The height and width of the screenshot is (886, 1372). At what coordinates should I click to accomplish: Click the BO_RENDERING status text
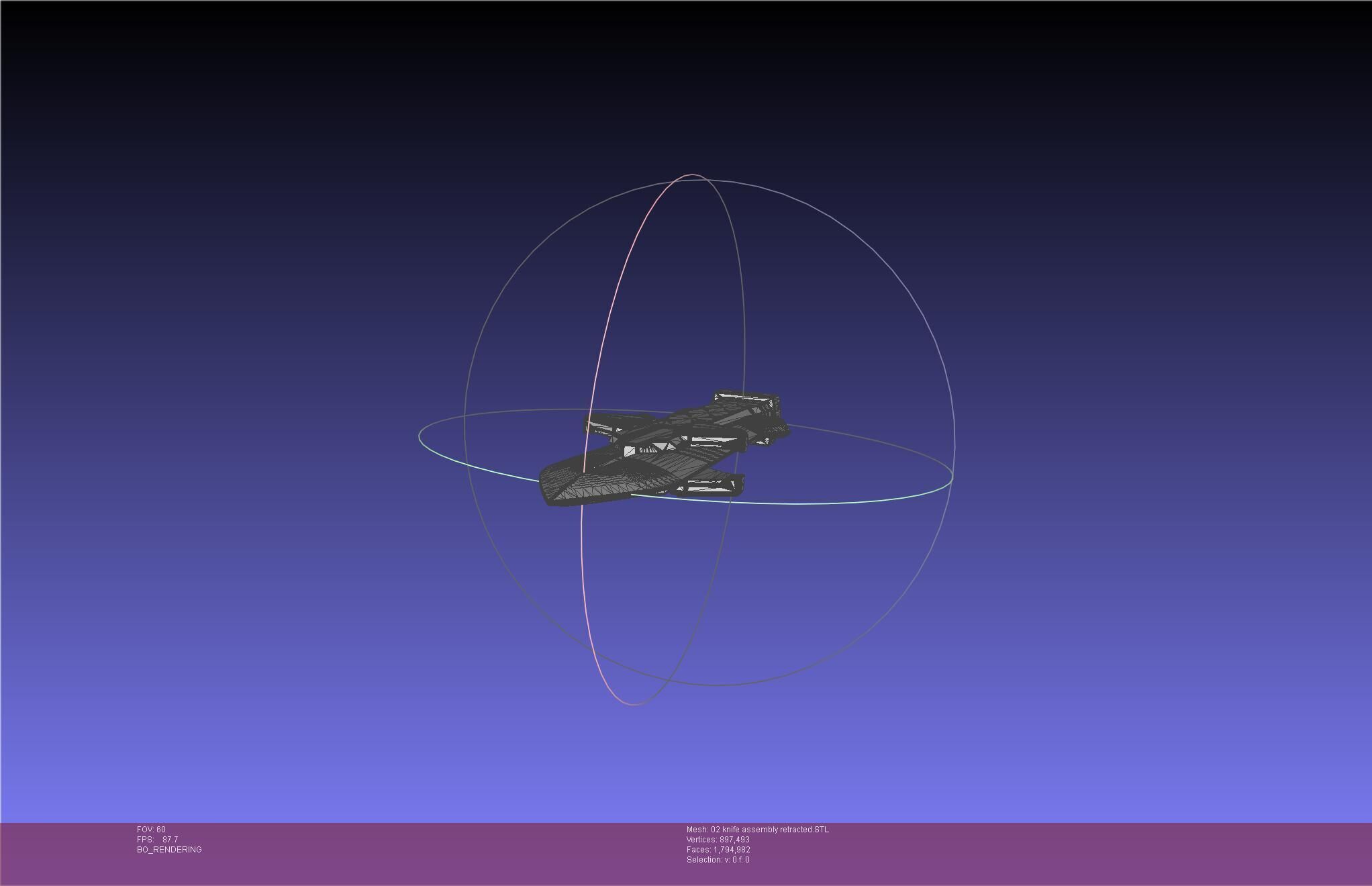169,850
